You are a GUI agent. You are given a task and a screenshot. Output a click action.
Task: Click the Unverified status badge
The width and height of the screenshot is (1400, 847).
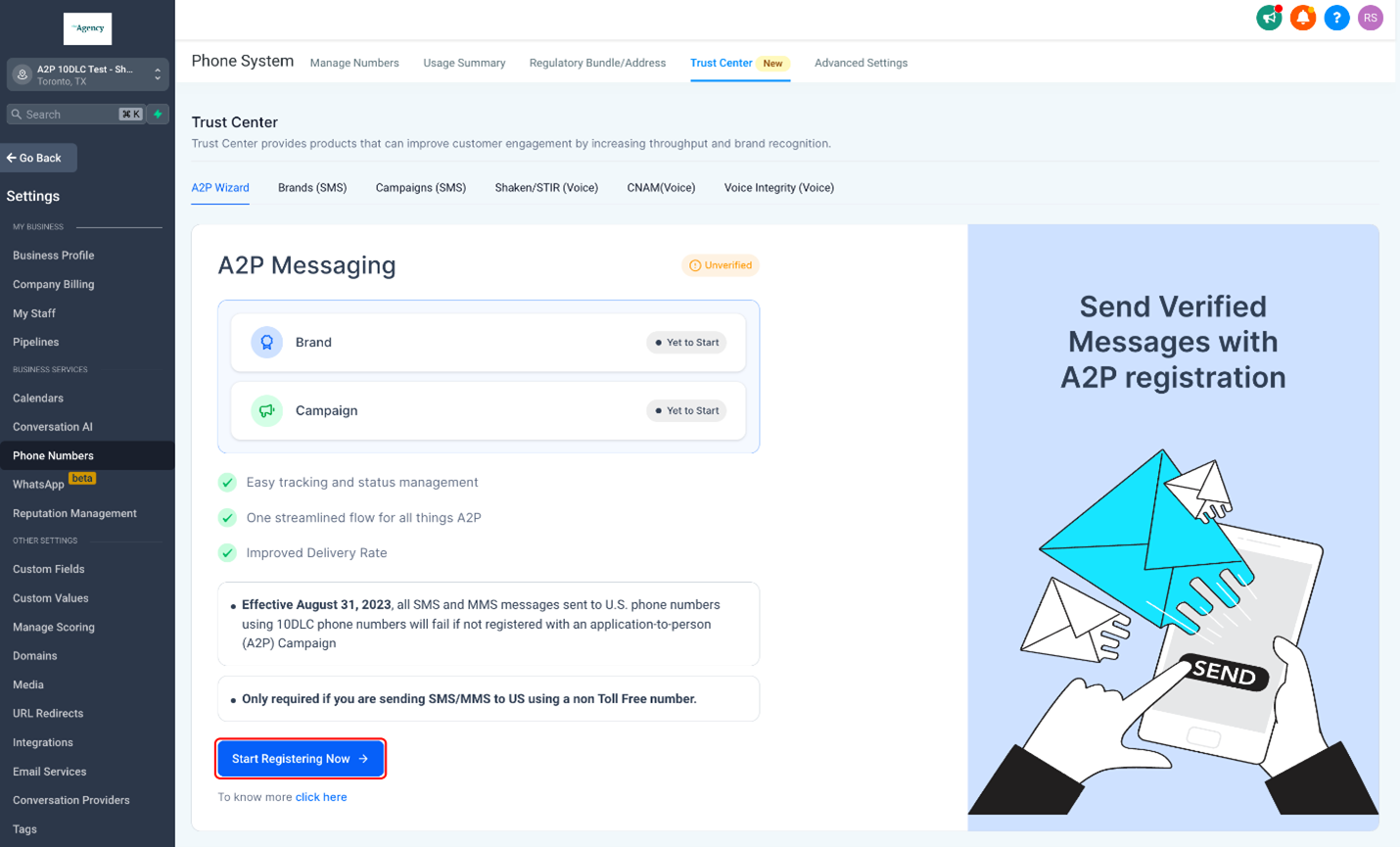[x=721, y=265]
